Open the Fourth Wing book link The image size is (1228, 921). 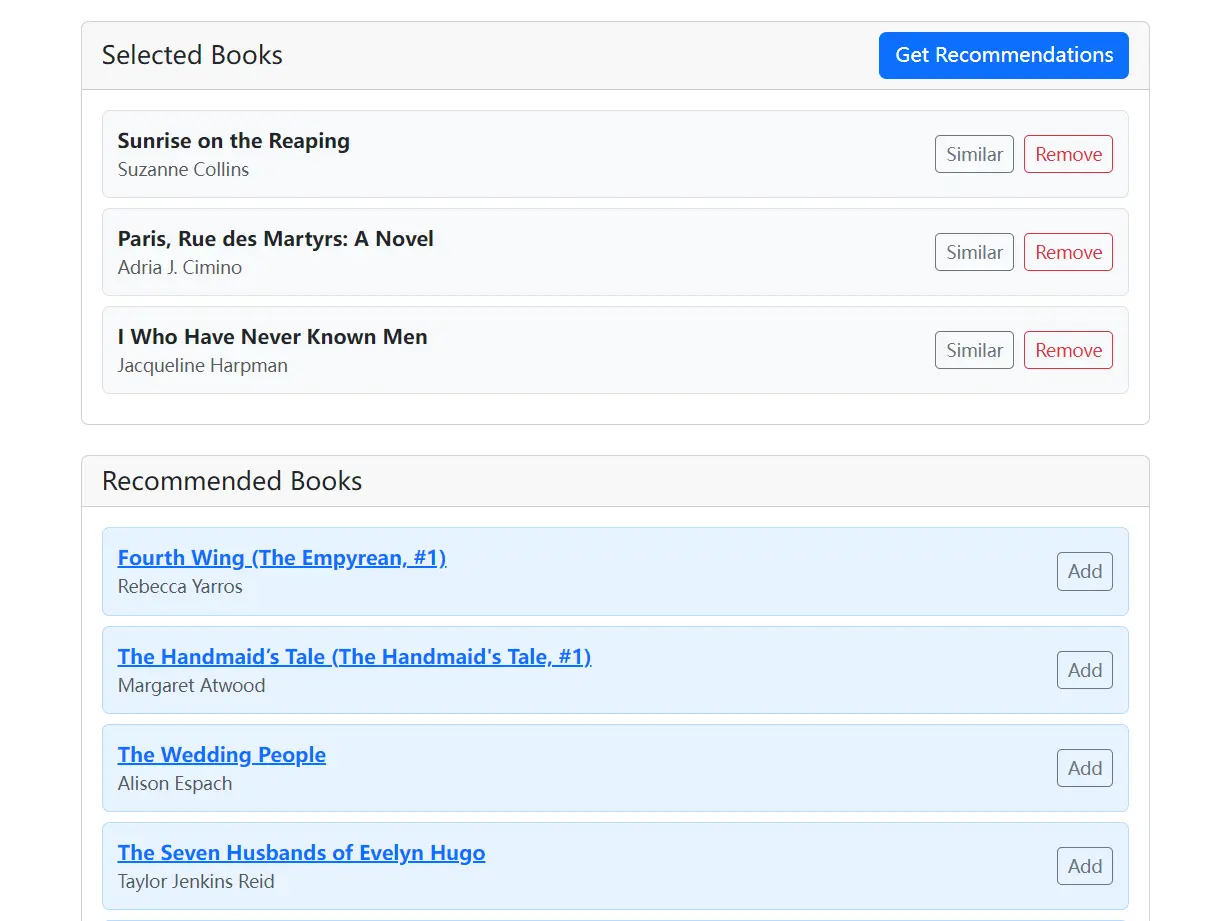pyautogui.click(x=281, y=557)
